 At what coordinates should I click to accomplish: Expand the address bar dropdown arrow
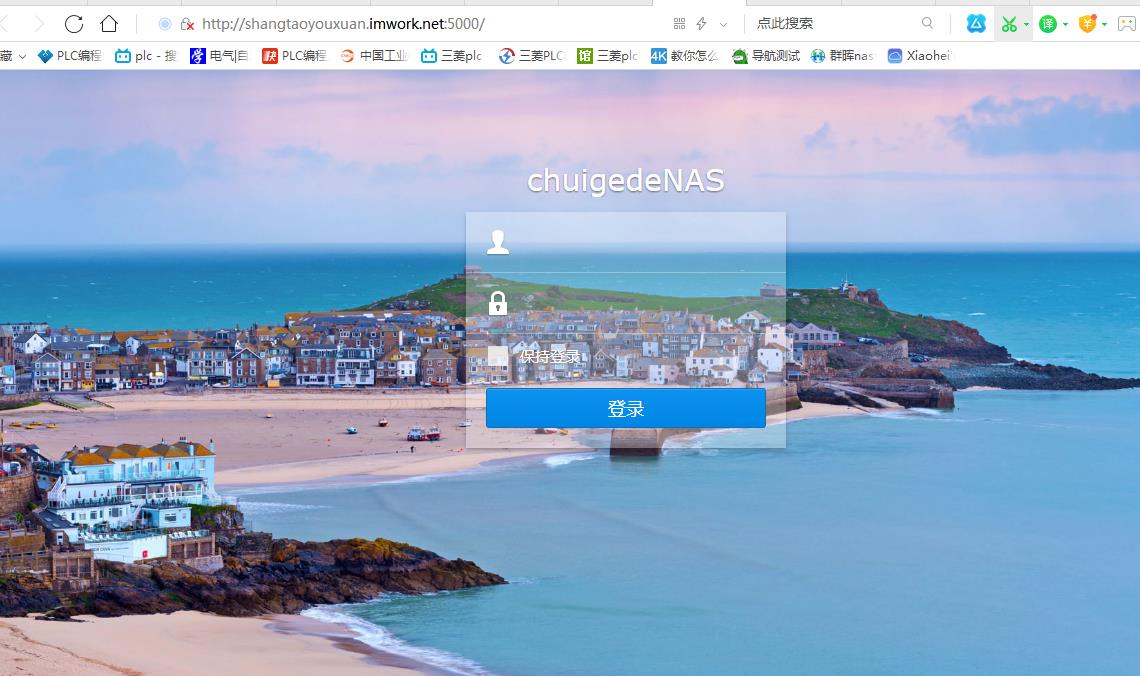723,24
